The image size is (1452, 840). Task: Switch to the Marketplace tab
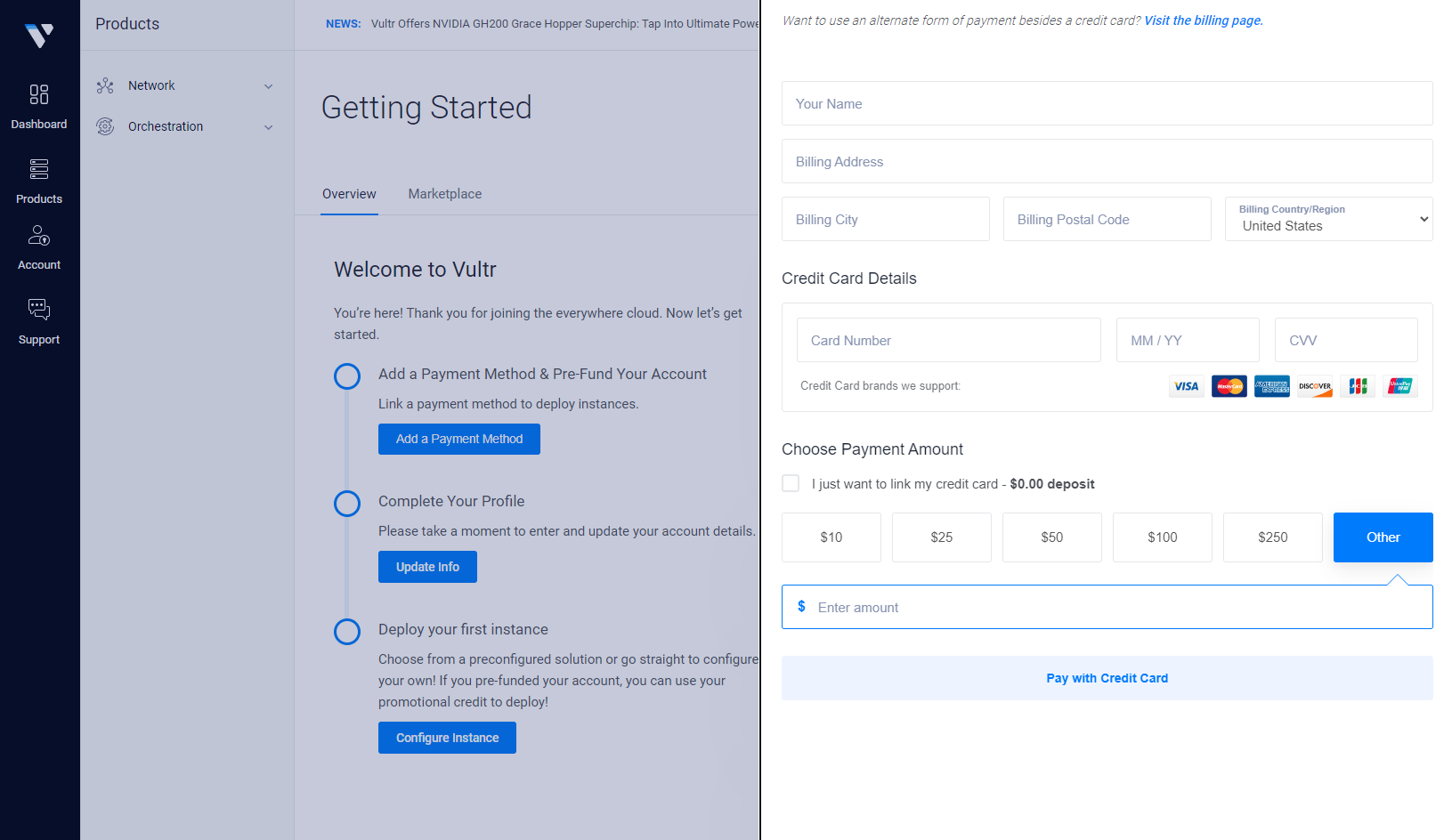click(445, 194)
